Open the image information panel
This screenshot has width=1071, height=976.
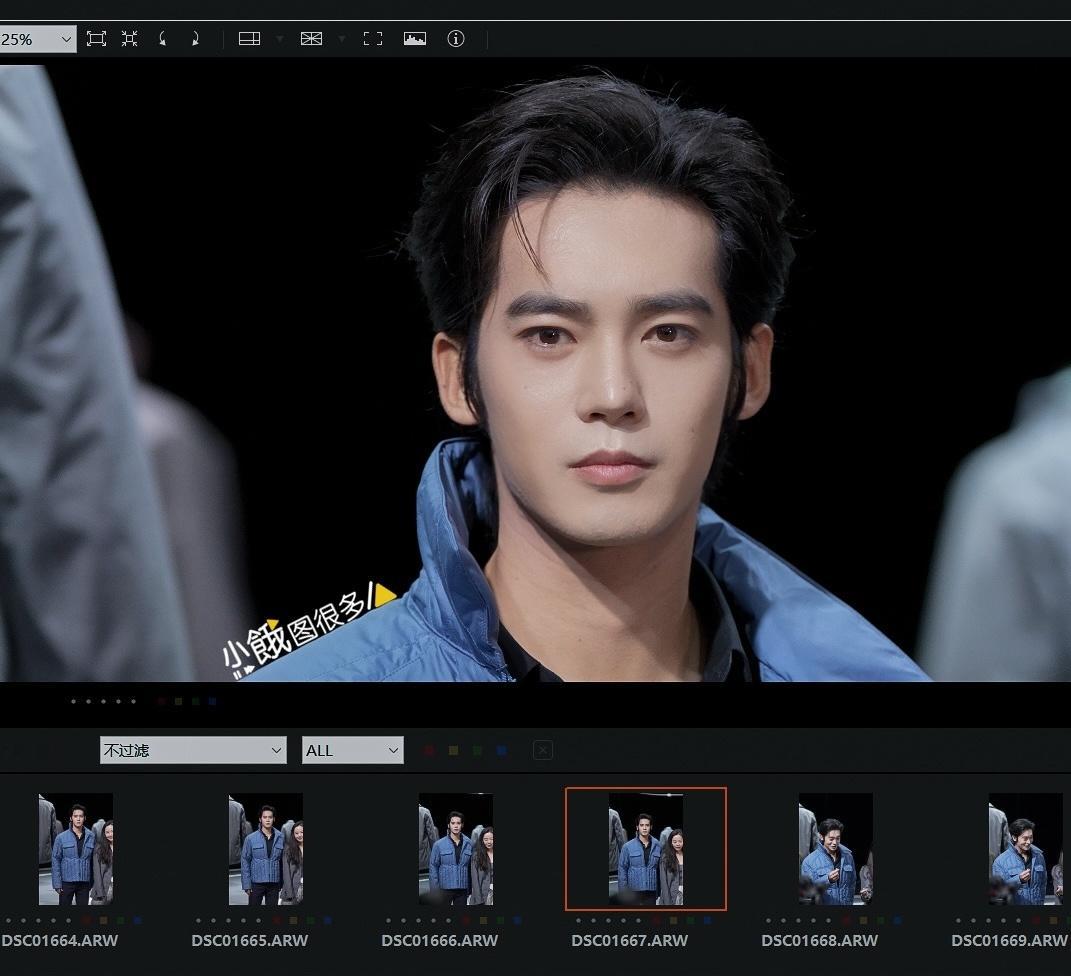coord(456,39)
